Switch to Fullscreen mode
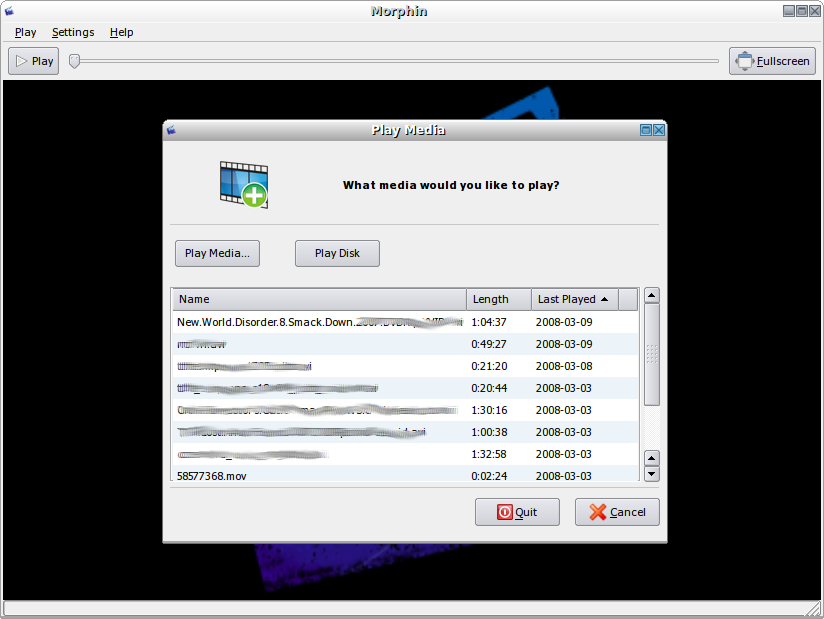This screenshot has width=824, height=619. 772,61
